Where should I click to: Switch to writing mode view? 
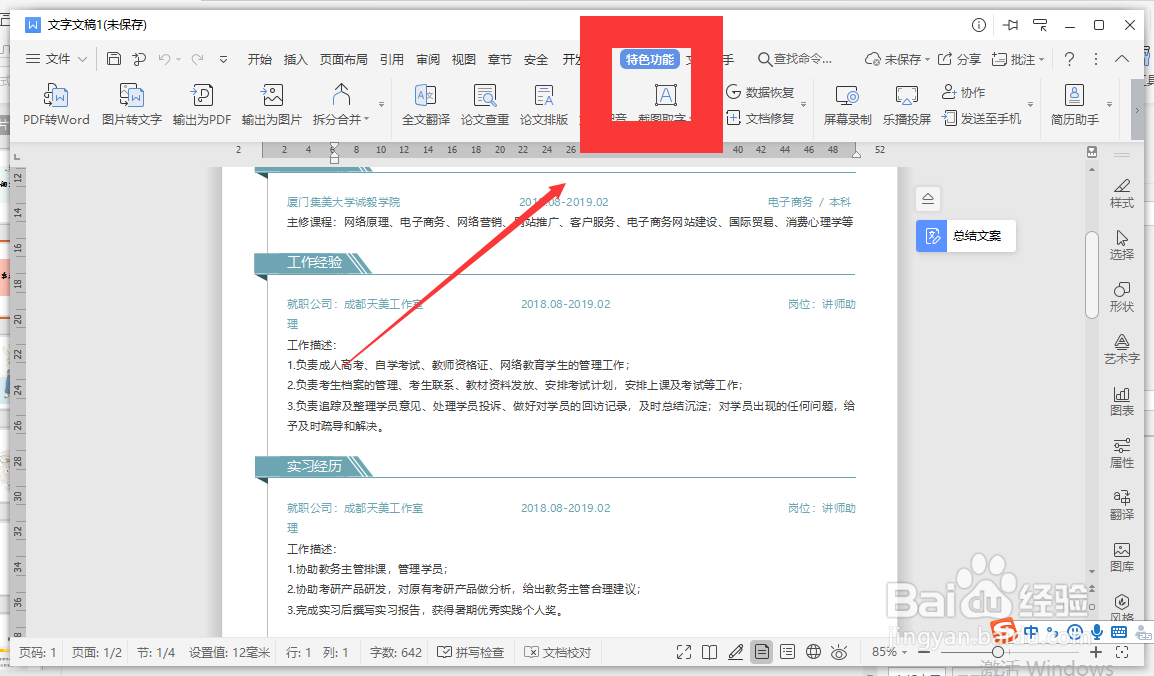point(735,652)
